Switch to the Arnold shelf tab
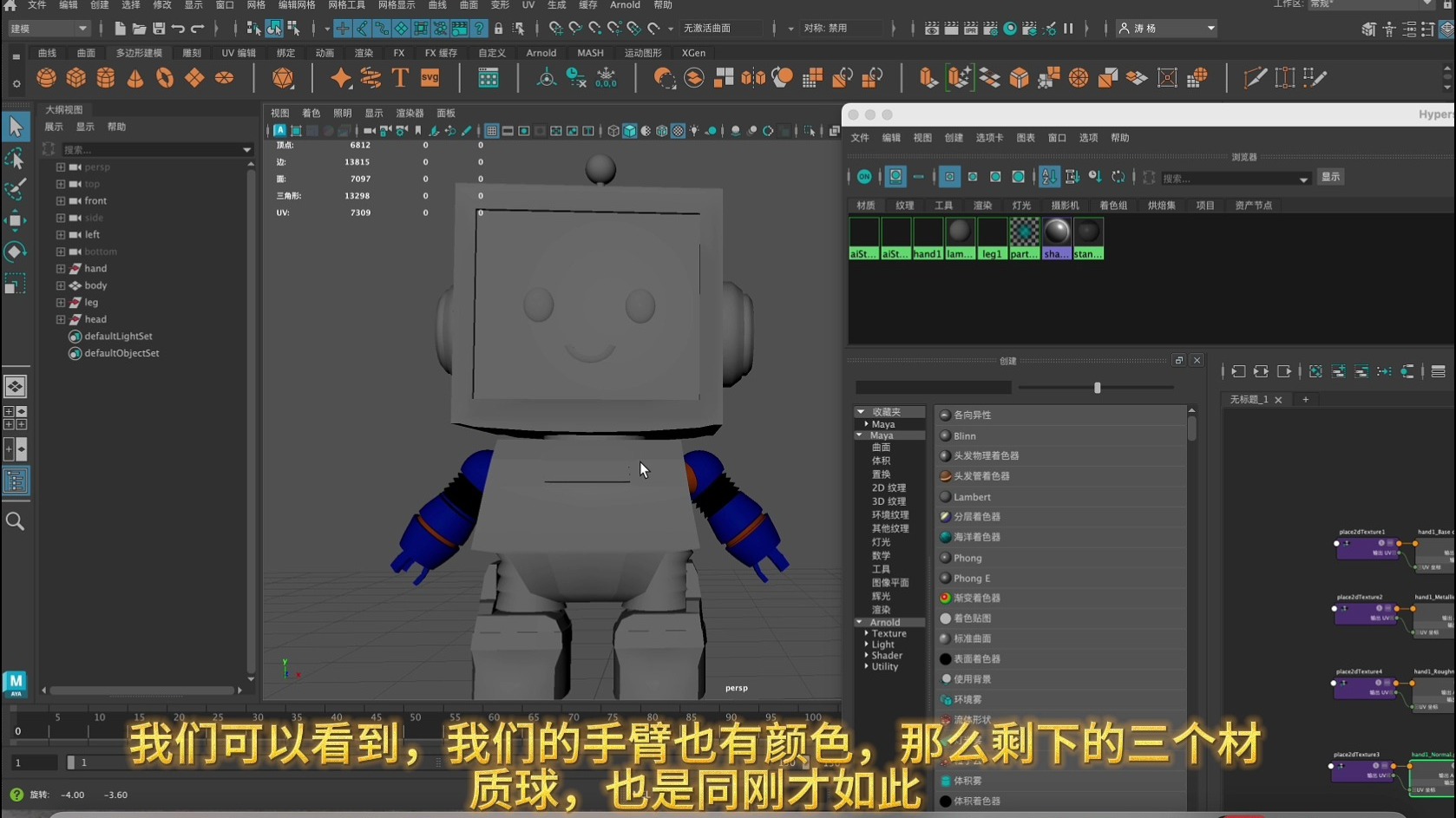The image size is (1456, 818). [541, 53]
